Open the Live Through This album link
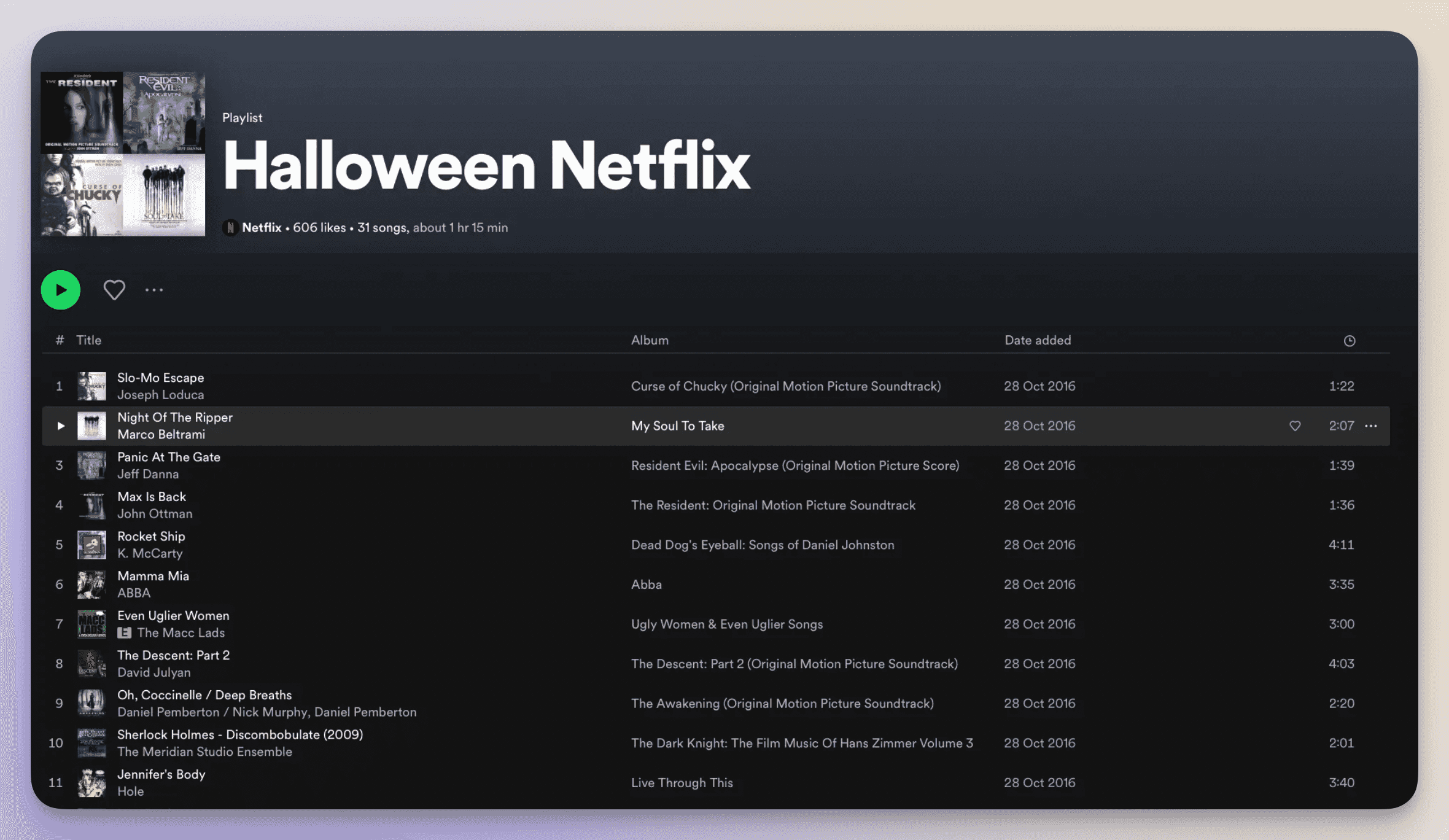This screenshot has width=1449, height=840. click(x=682, y=783)
